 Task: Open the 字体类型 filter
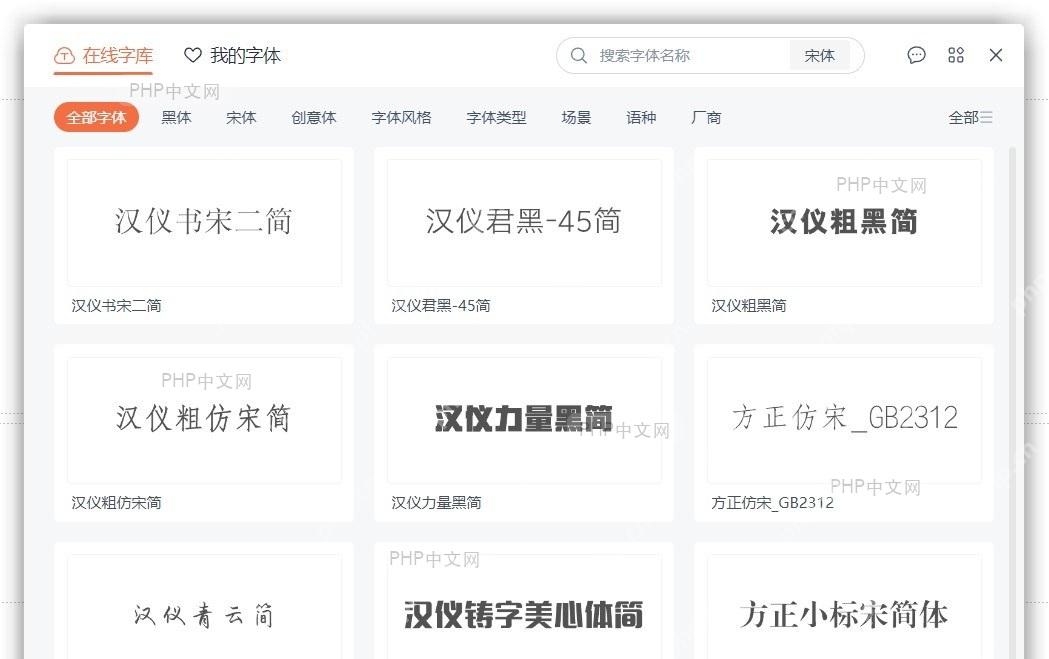click(x=496, y=118)
